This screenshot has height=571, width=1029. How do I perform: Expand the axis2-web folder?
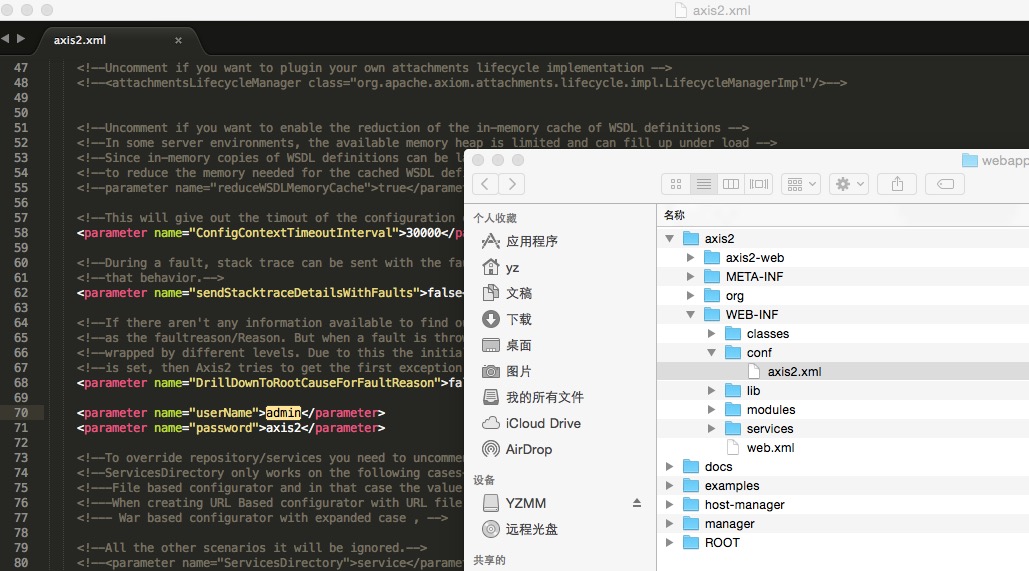coord(690,258)
